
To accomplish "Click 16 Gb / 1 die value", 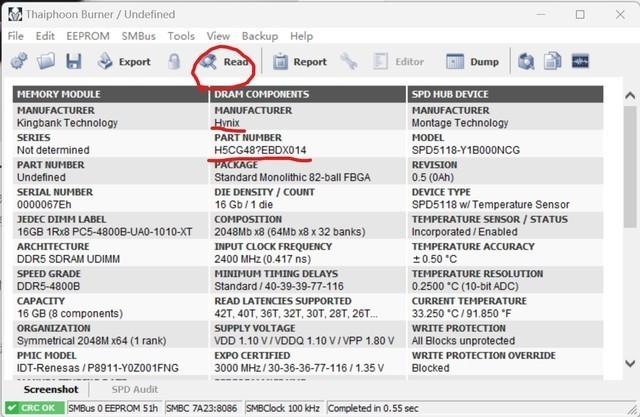I will (244, 205).
